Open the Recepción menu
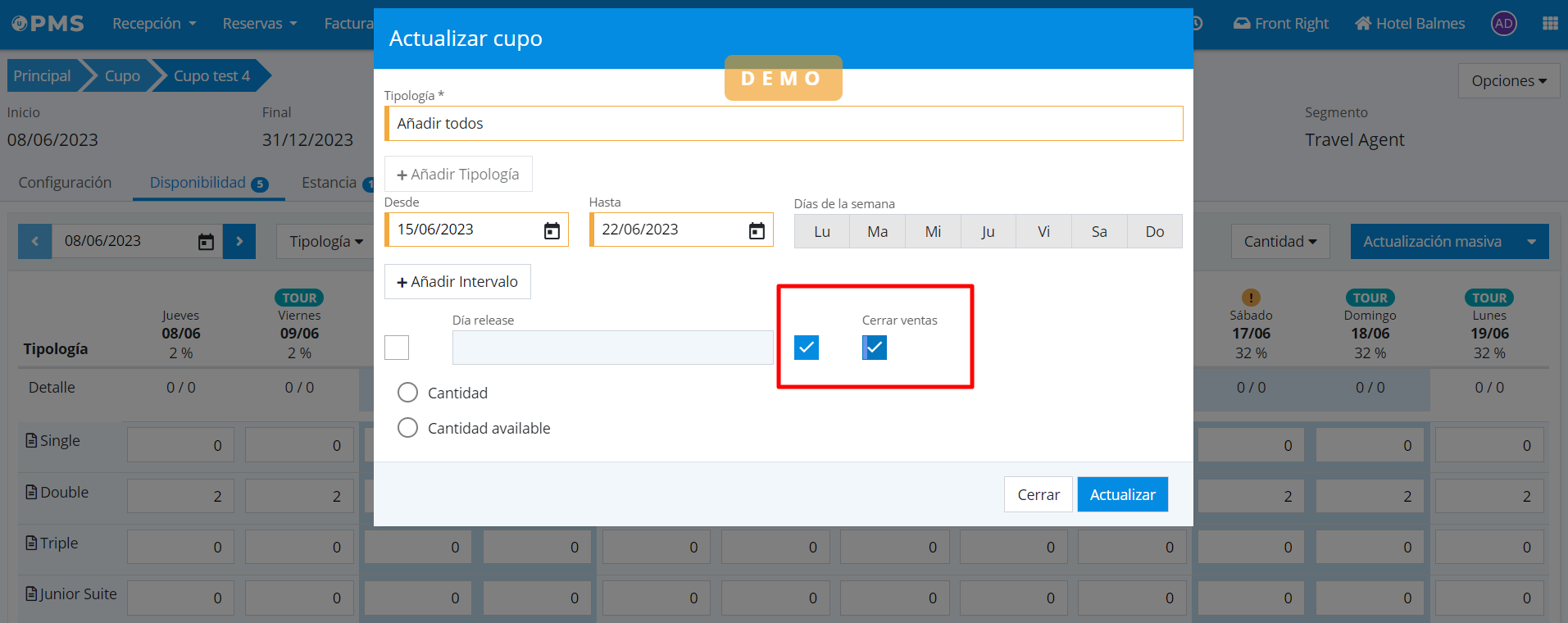1568x623 pixels. [154, 24]
